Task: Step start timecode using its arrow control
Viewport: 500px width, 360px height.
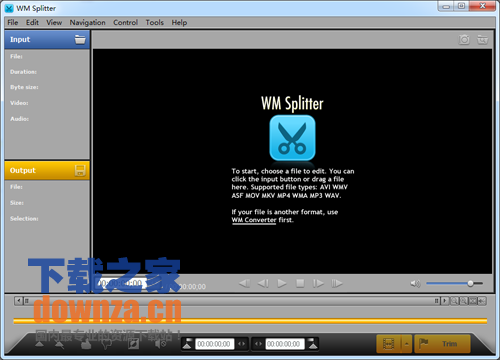Action: pos(242,344)
